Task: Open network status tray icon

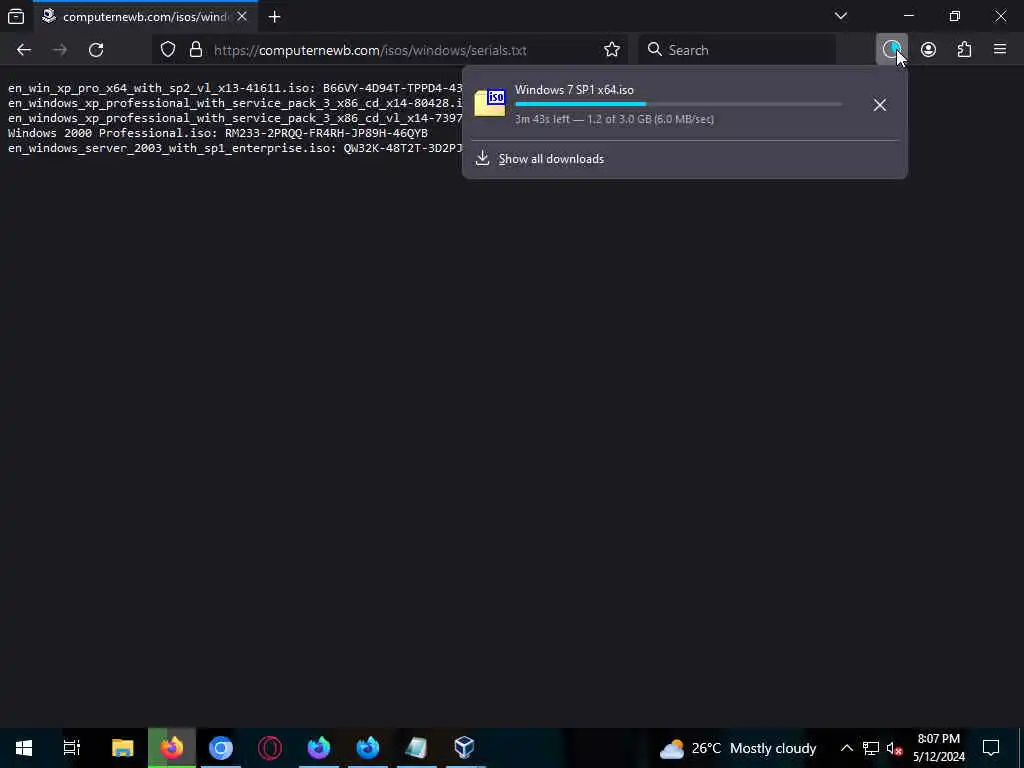Action: pos(871,748)
